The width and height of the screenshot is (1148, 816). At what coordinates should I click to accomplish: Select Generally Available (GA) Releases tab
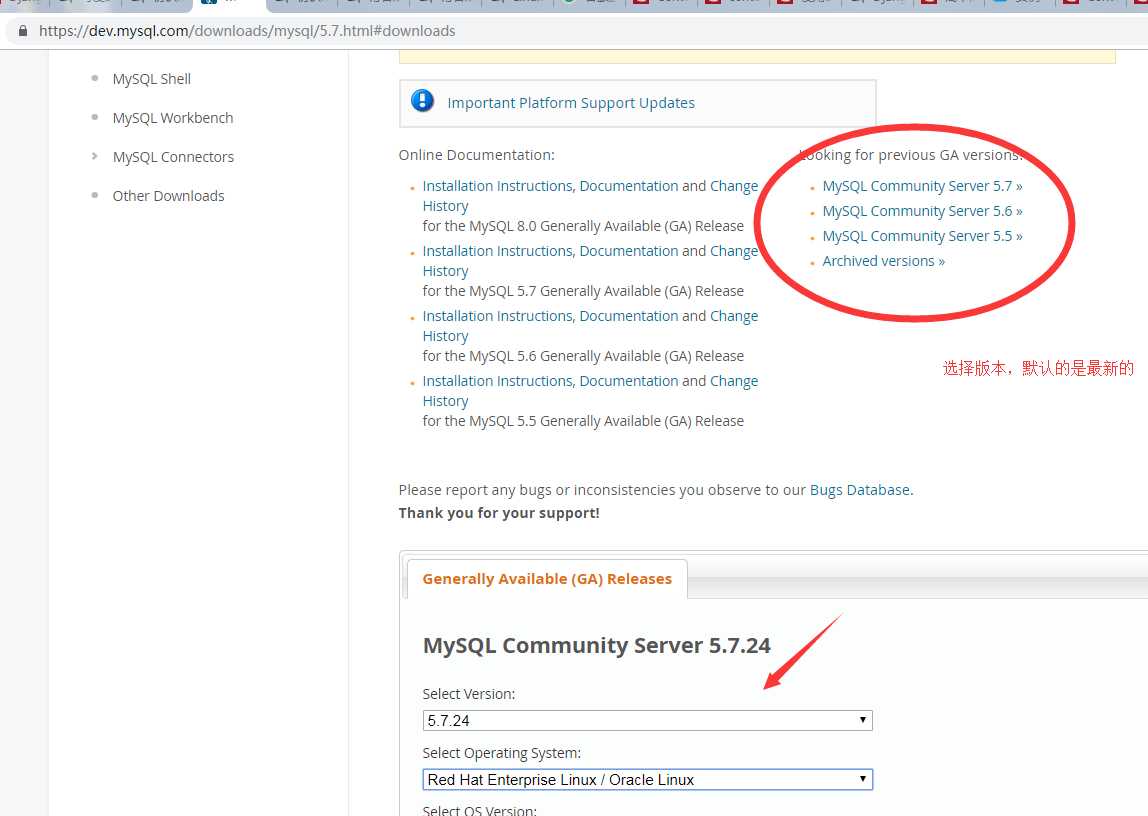[x=547, y=579]
